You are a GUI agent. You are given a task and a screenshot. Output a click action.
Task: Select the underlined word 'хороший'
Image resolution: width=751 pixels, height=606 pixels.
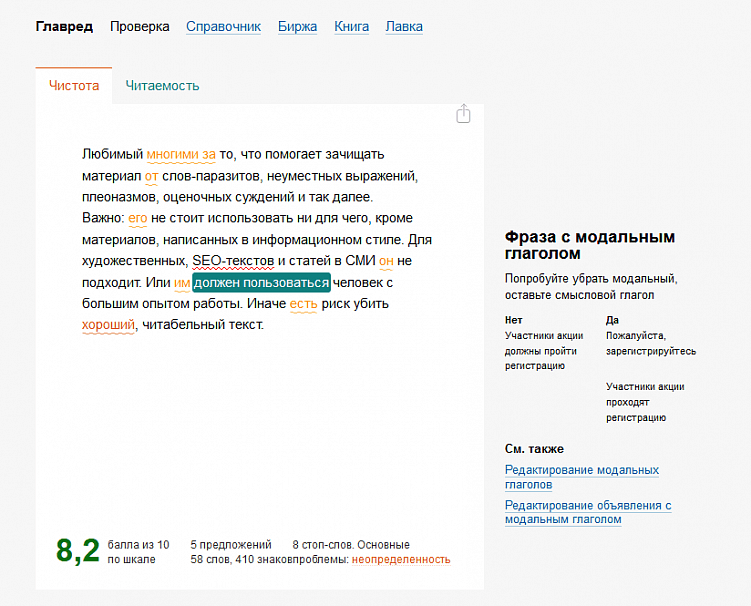coord(107,325)
